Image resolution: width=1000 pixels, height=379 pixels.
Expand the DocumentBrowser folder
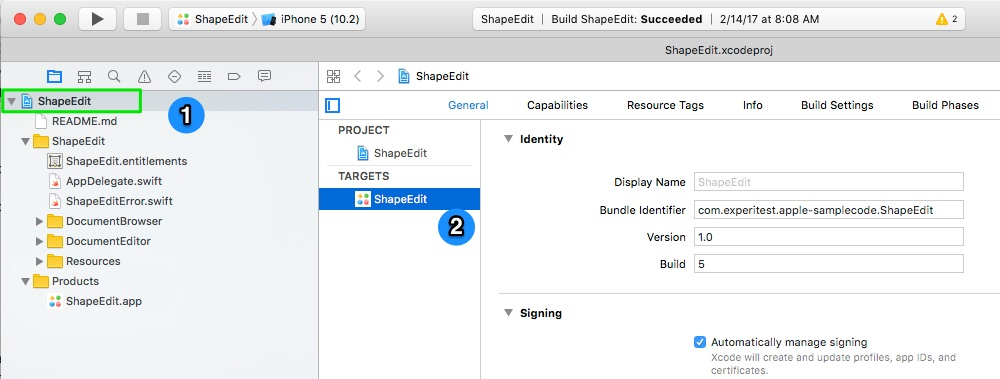pyautogui.click(x=40, y=221)
